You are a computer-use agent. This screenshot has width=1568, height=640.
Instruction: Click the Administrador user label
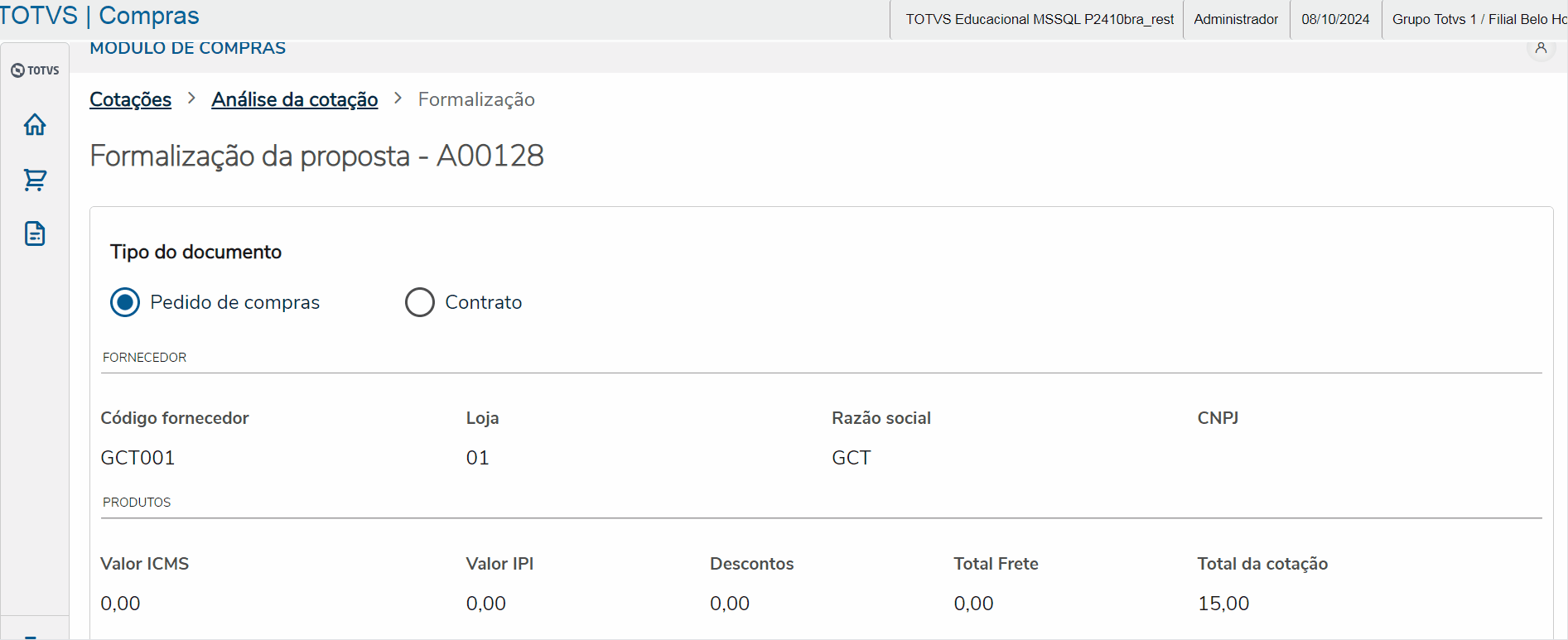(1236, 19)
